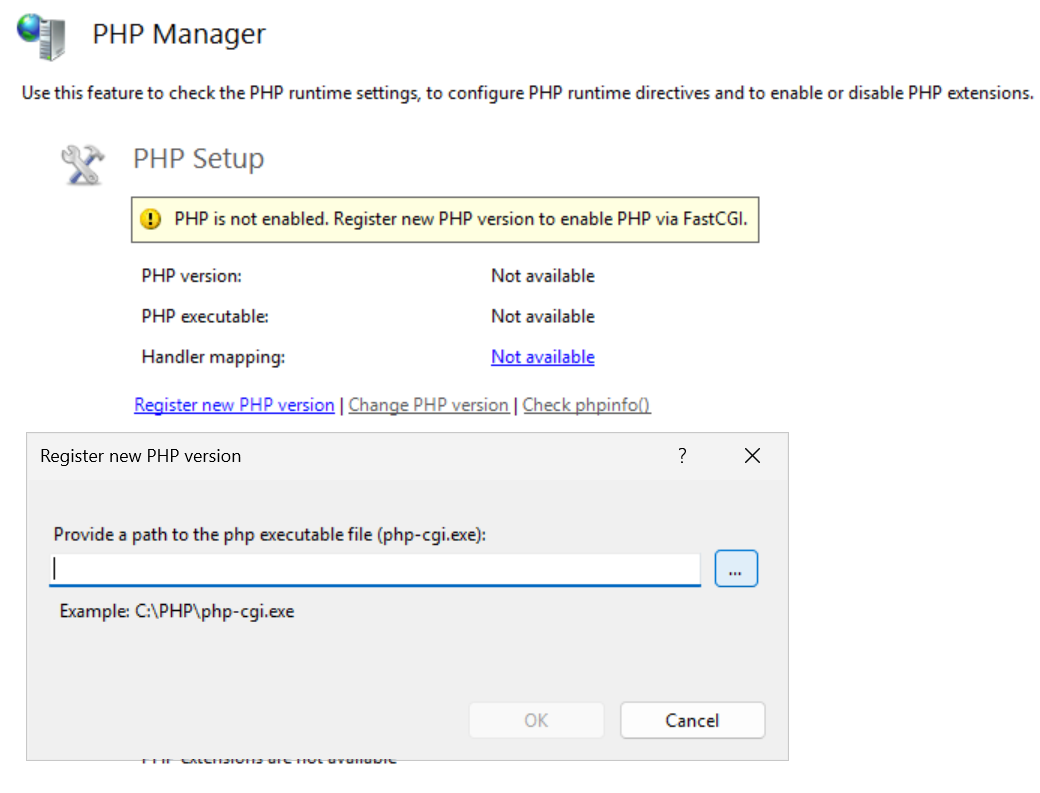Focus the php-cgi.exe path input field
This screenshot has height=793, width=1040.
(x=375, y=570)
